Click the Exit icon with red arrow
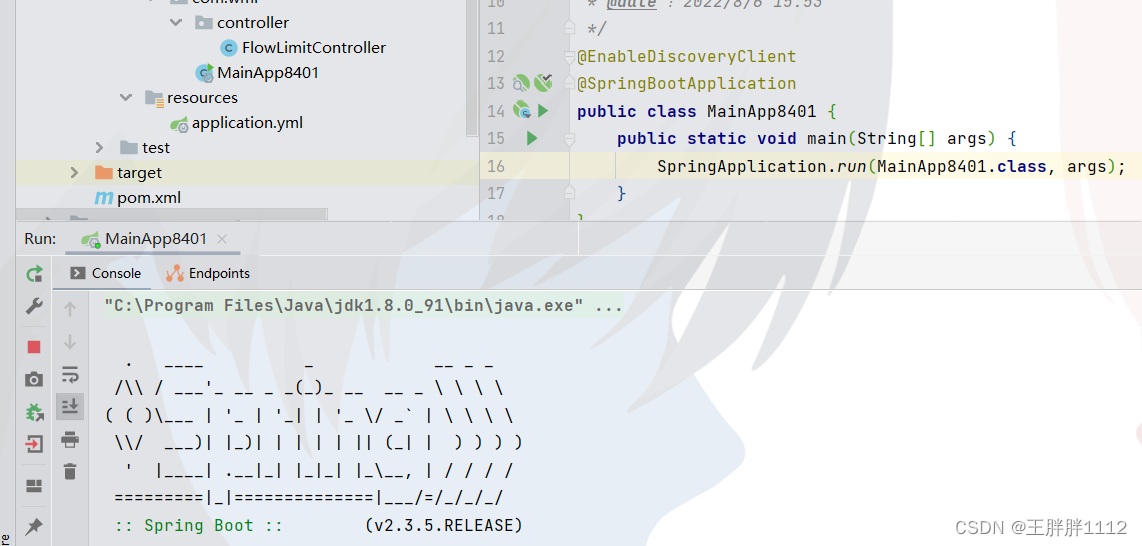Screen dimensions: 1142x546 pyautogui.click(x=34, y=444)
